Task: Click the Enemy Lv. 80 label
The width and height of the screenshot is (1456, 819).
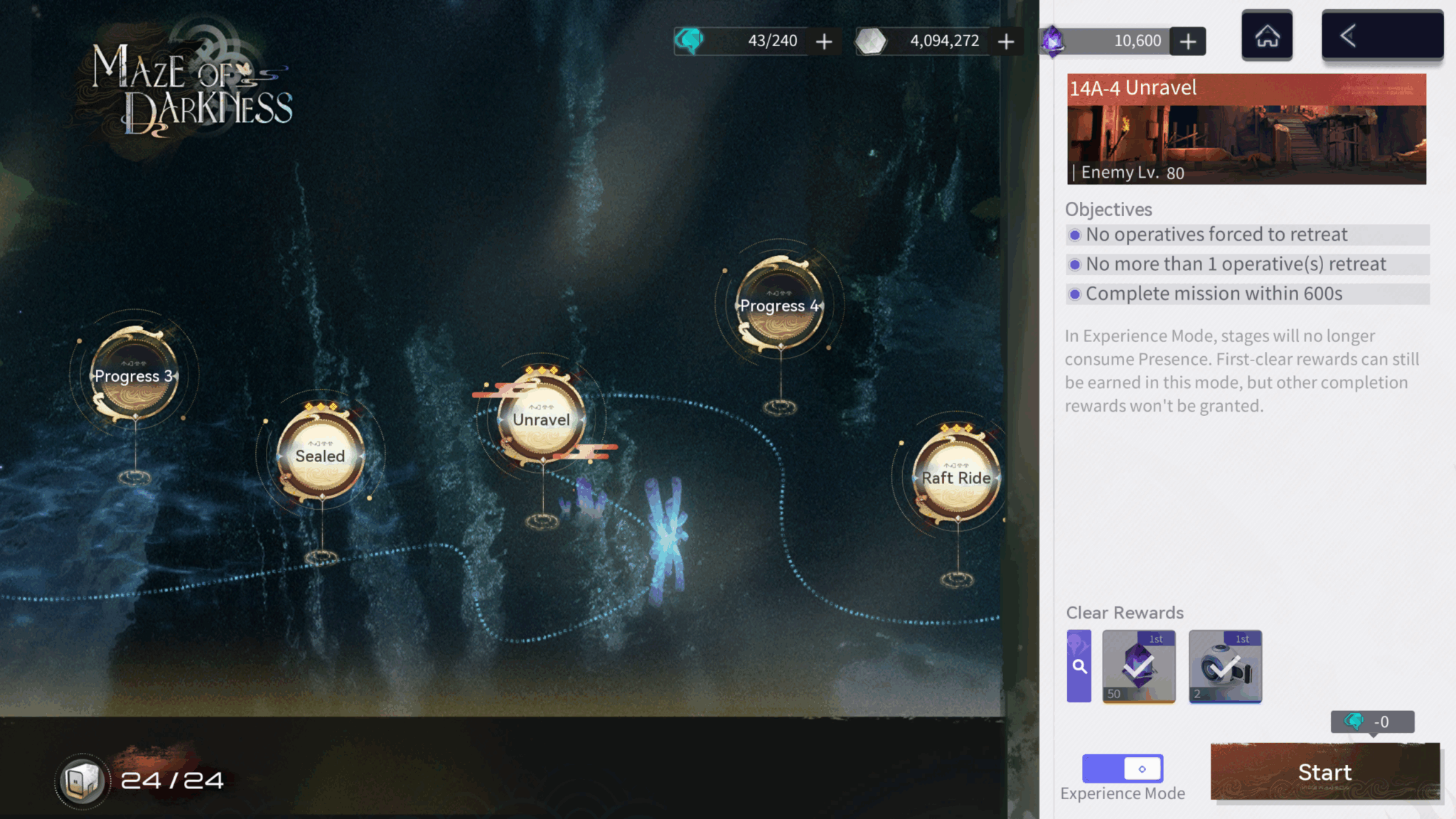Action: pyautogui.click(x=1133, y=173)
